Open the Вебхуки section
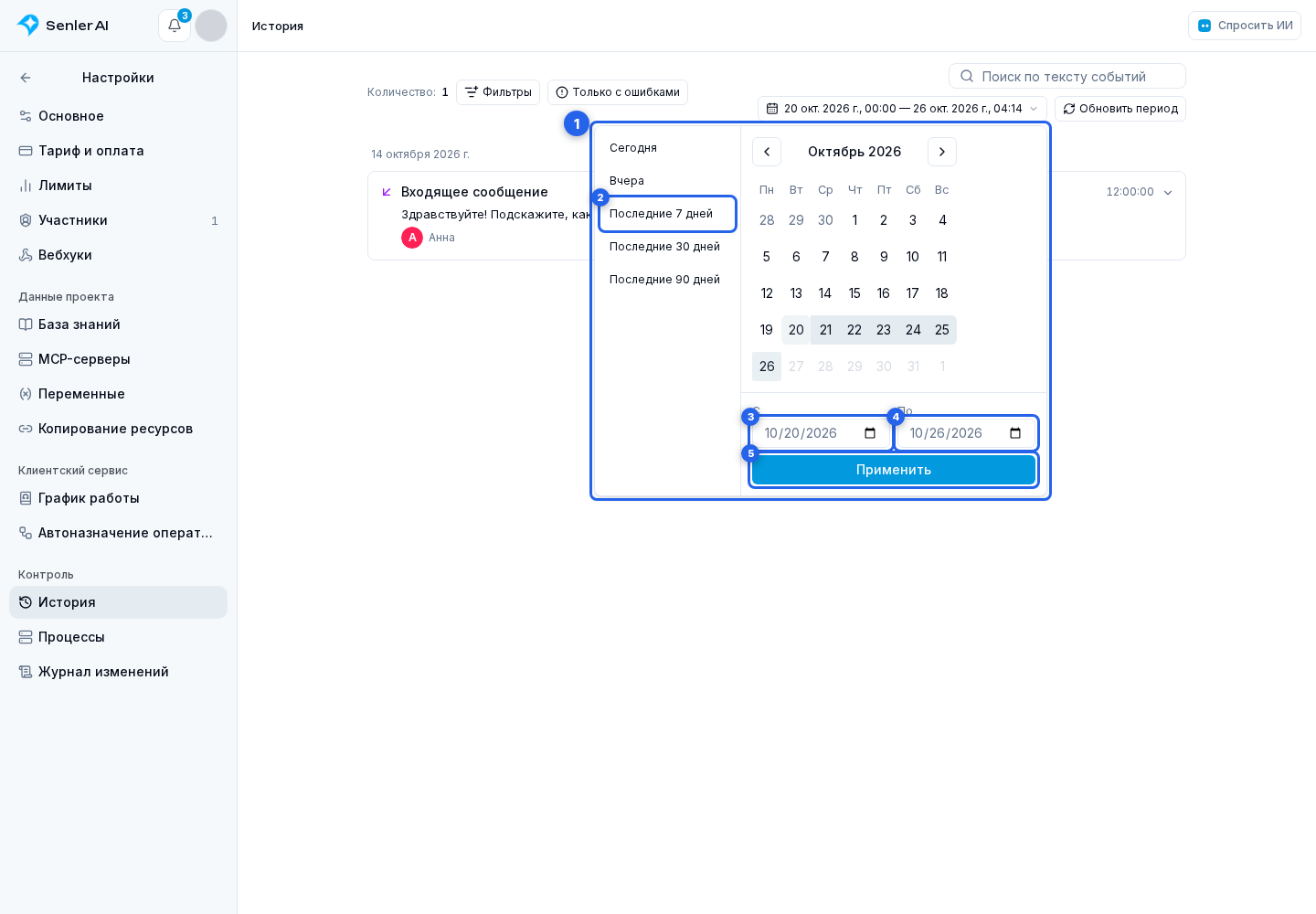The width and height of the screenshot is (1316, 914). [119, 255]
